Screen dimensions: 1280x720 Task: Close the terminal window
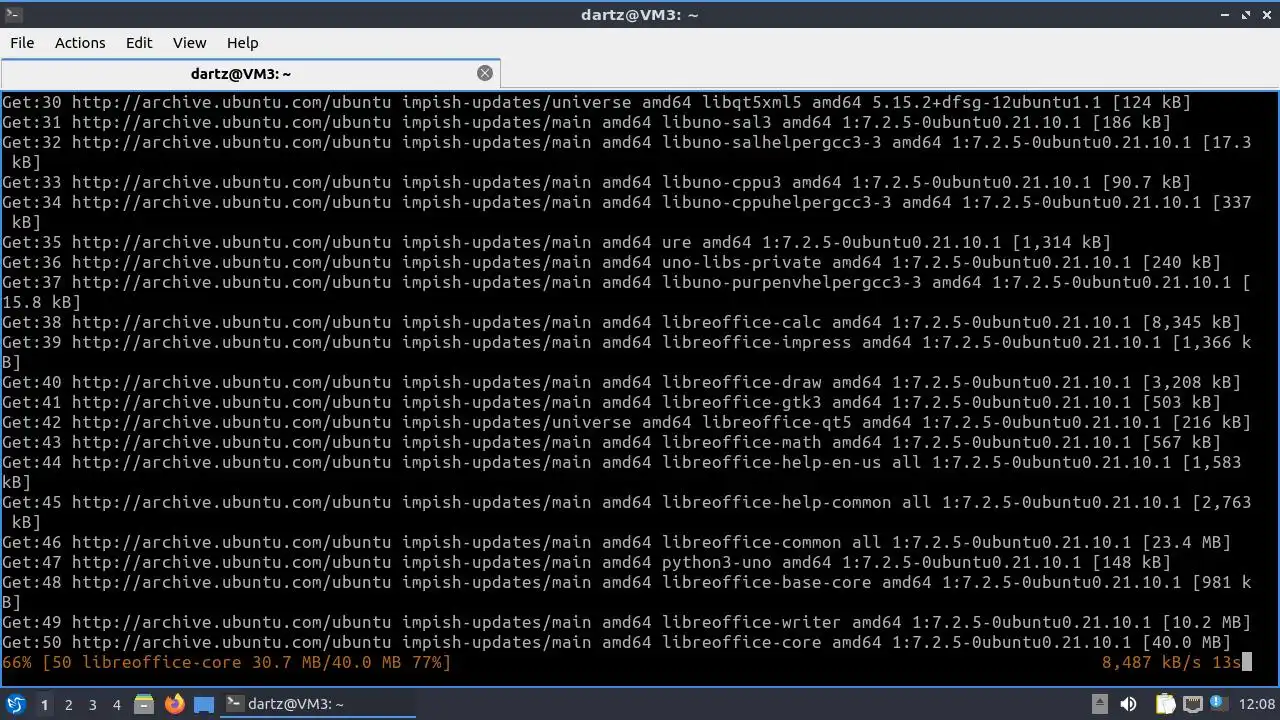(1266, 14)
